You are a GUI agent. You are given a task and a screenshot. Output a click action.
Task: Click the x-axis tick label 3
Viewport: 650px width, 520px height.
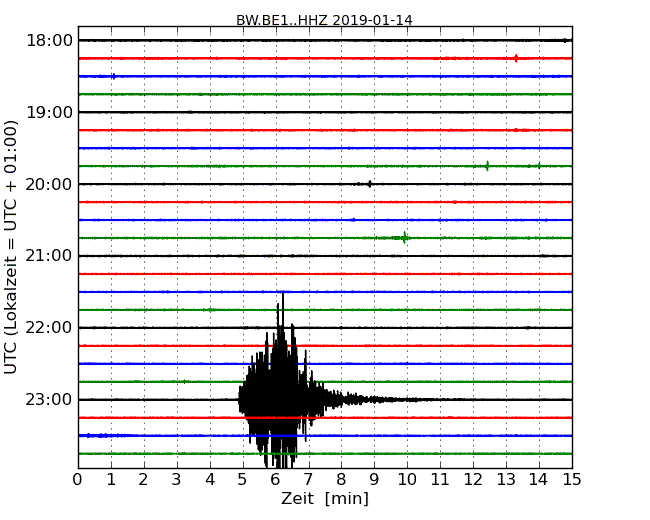coord(177,479)
